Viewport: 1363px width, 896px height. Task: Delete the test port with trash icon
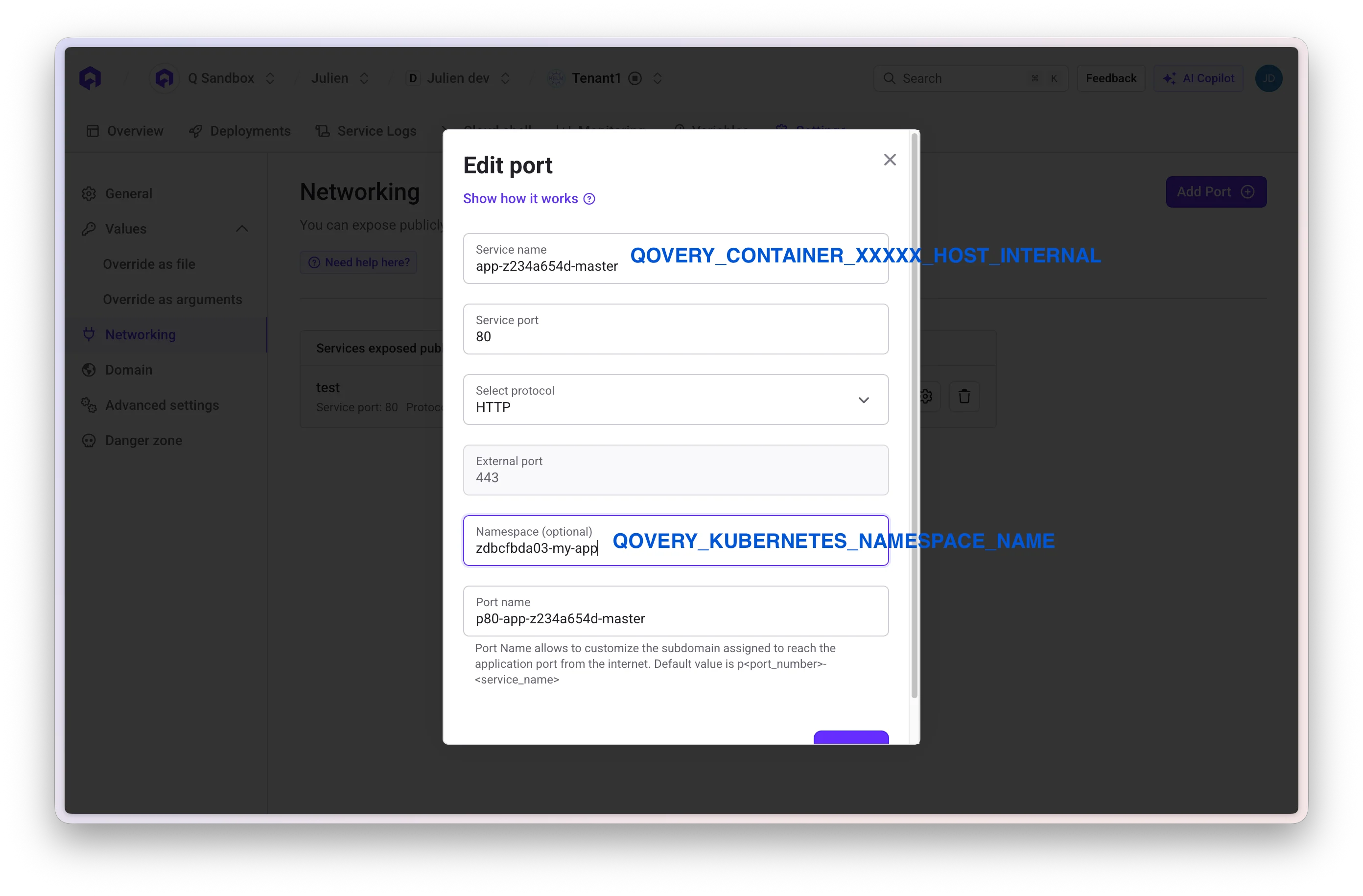(964, 396)
